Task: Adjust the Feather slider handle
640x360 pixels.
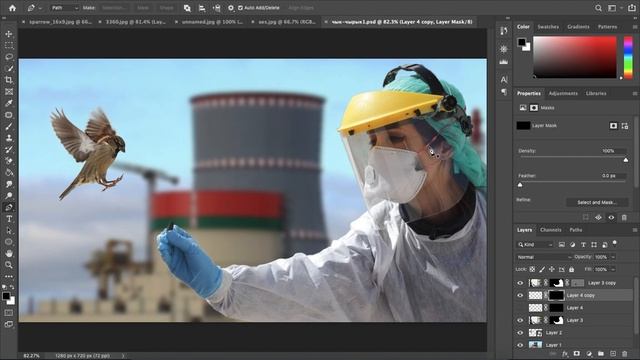Action: 520,185
